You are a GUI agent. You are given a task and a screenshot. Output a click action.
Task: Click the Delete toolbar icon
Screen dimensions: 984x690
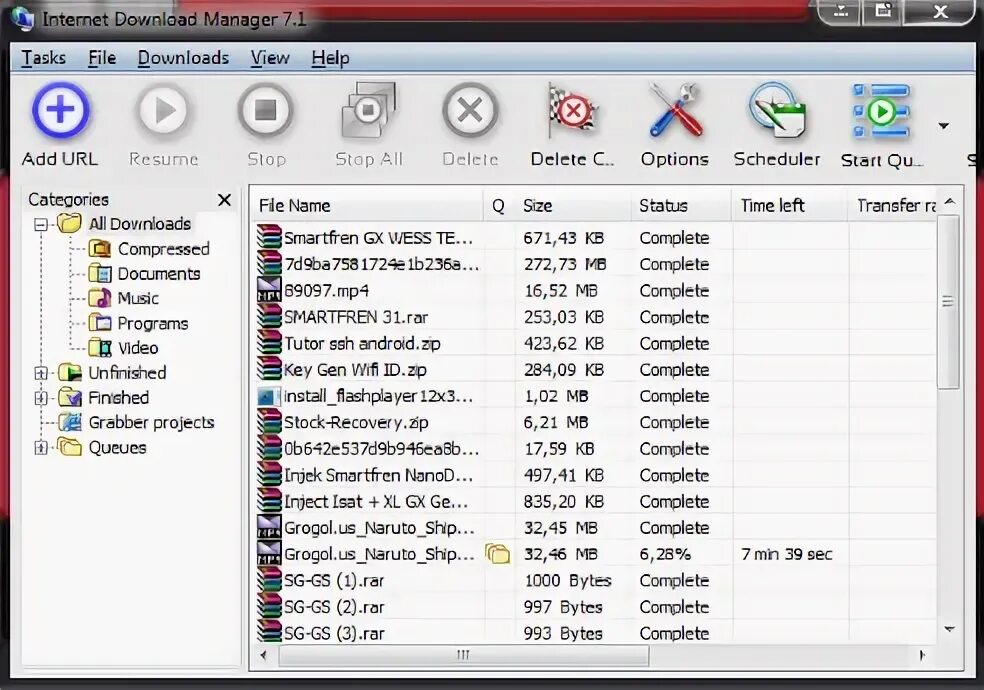(x=470, y=111)
